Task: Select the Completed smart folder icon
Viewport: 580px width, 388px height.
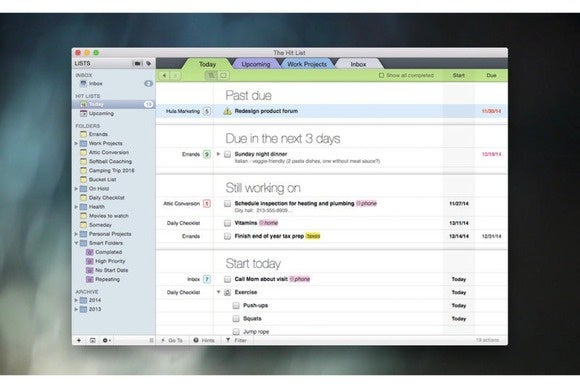Action: point(90,252)
